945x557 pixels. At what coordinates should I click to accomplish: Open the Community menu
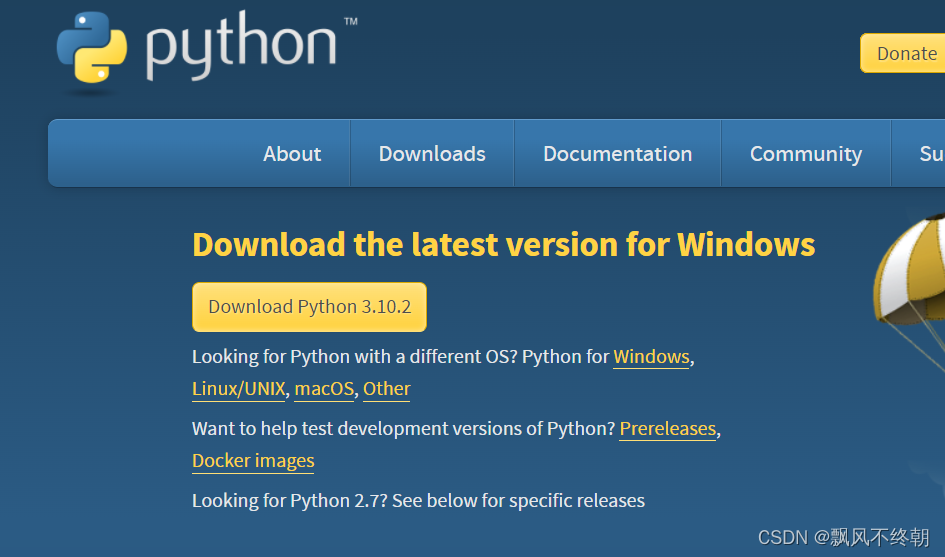click(806, 154)
